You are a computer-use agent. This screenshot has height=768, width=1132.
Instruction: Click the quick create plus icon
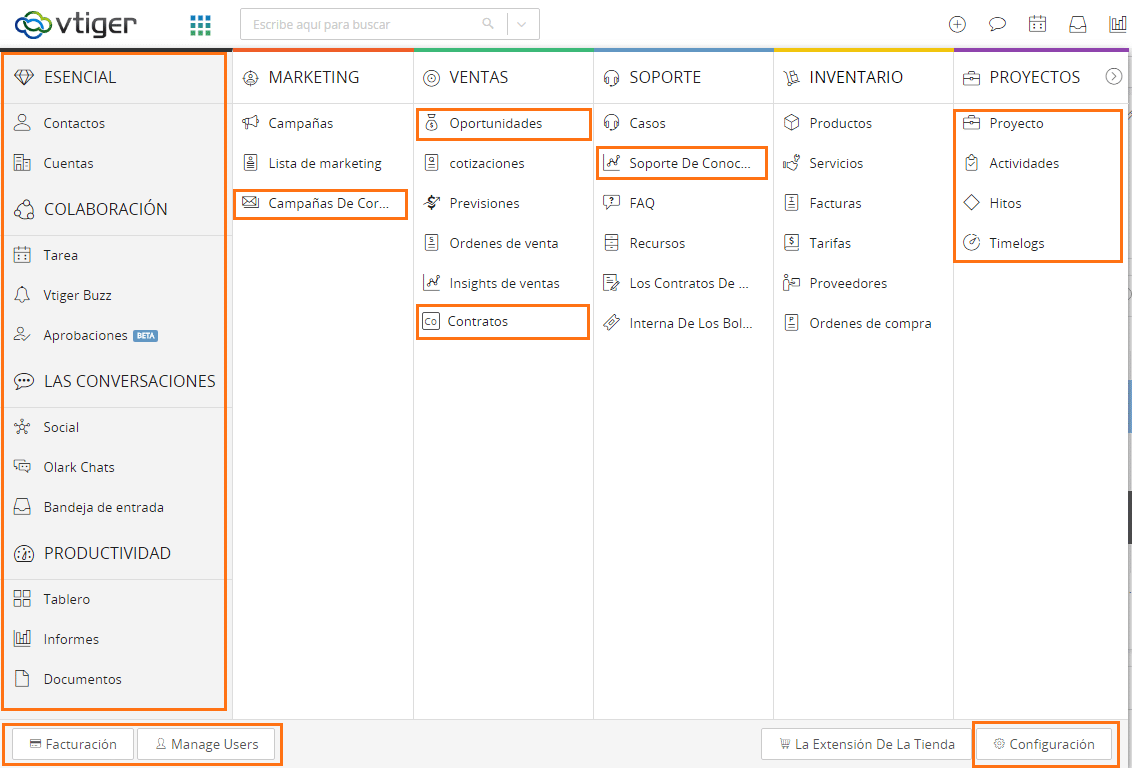[x=957, y=25]
